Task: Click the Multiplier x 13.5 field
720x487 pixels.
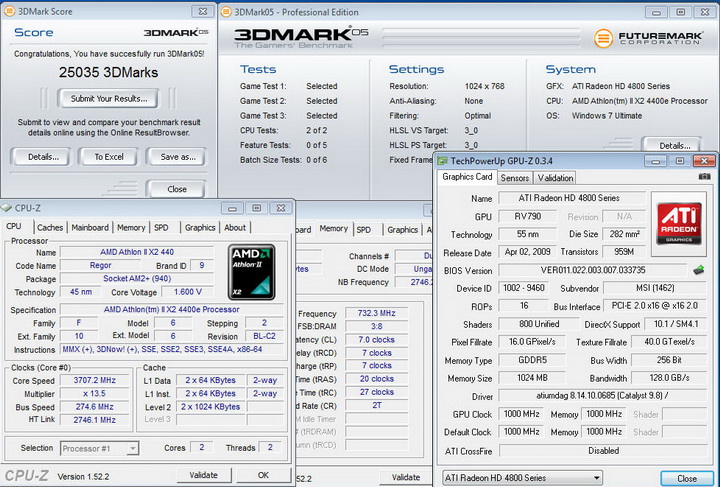Action: (95, 394)
